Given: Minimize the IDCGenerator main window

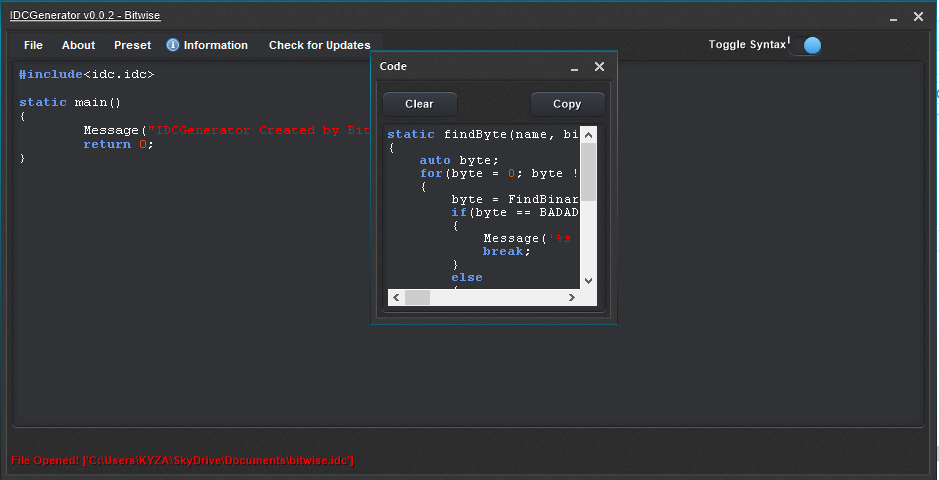Looking at the screenshot, I should (x=893, y=19).
